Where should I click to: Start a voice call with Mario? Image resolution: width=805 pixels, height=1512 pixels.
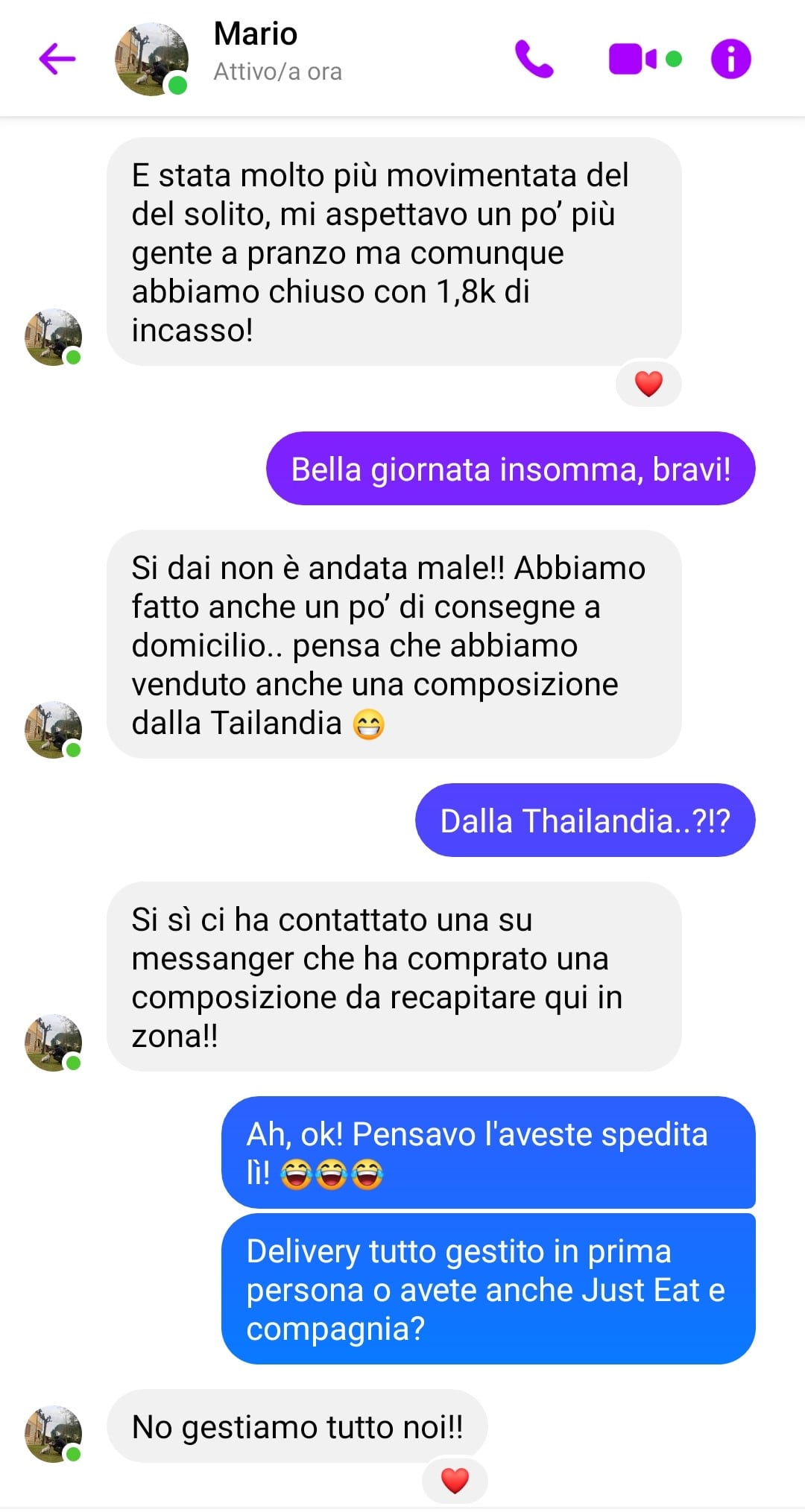(534, 59)
